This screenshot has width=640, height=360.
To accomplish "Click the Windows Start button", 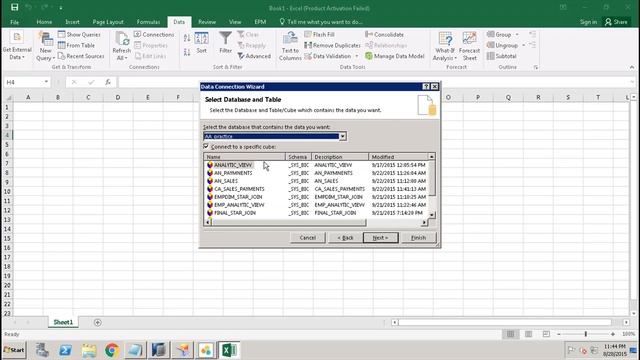I will 14,350.
